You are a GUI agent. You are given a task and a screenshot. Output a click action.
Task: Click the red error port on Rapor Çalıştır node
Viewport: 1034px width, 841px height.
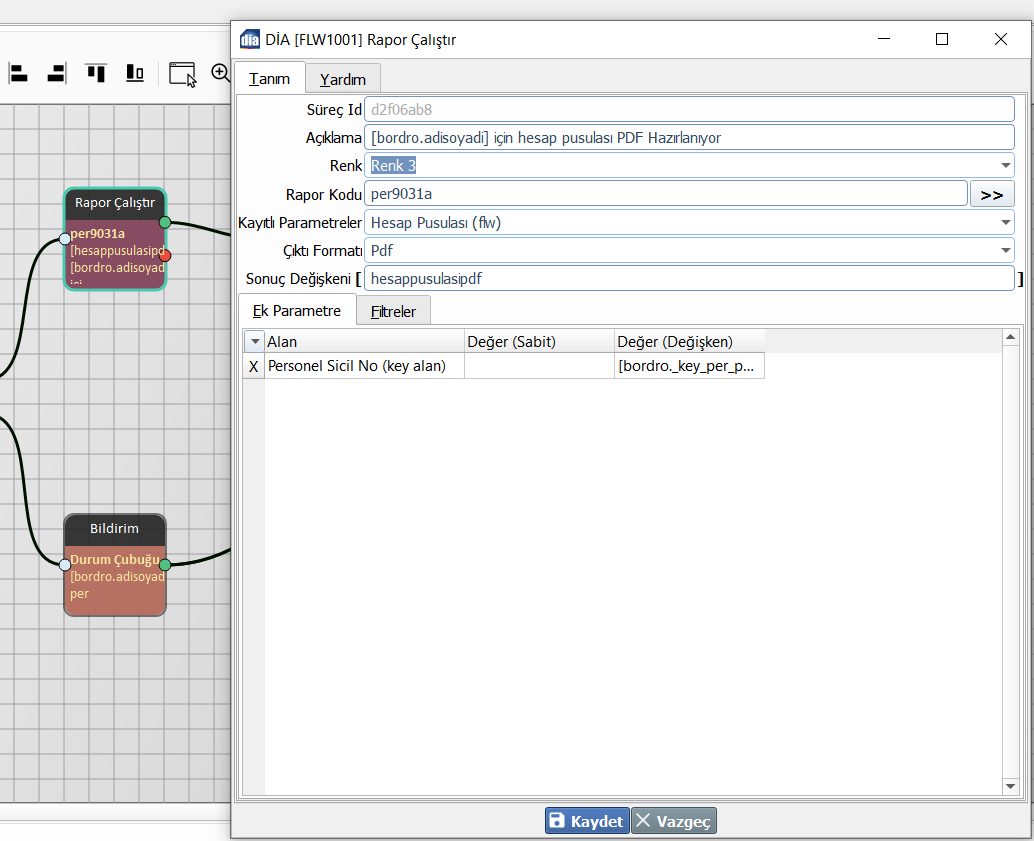pos(165,255)
